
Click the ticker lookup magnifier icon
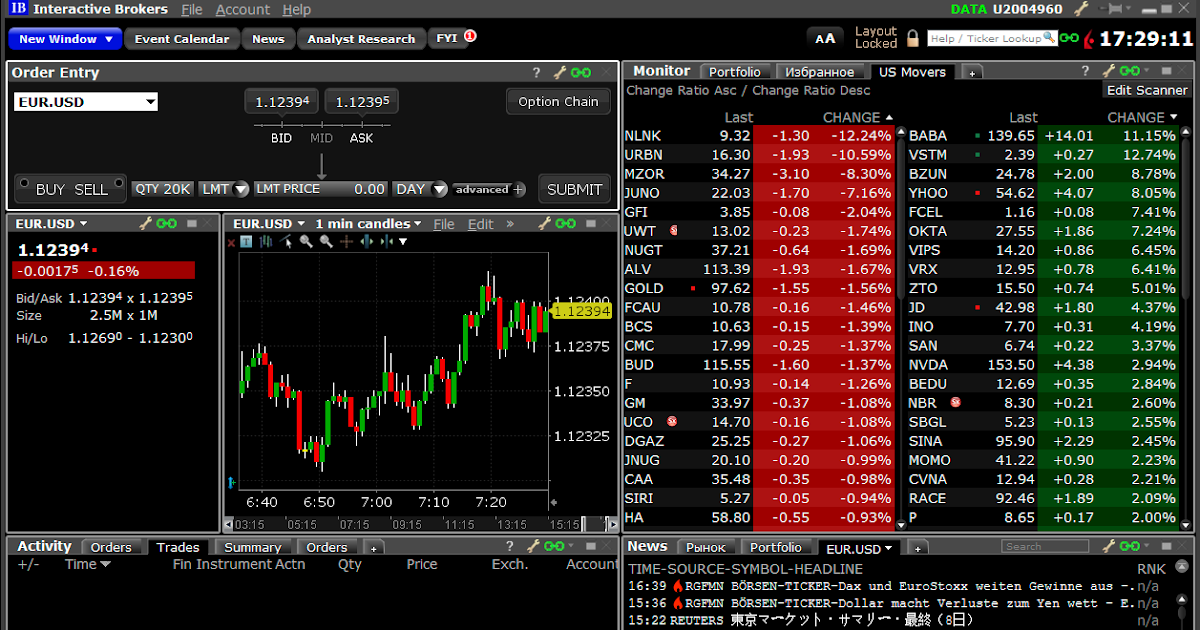point(1049,38)
